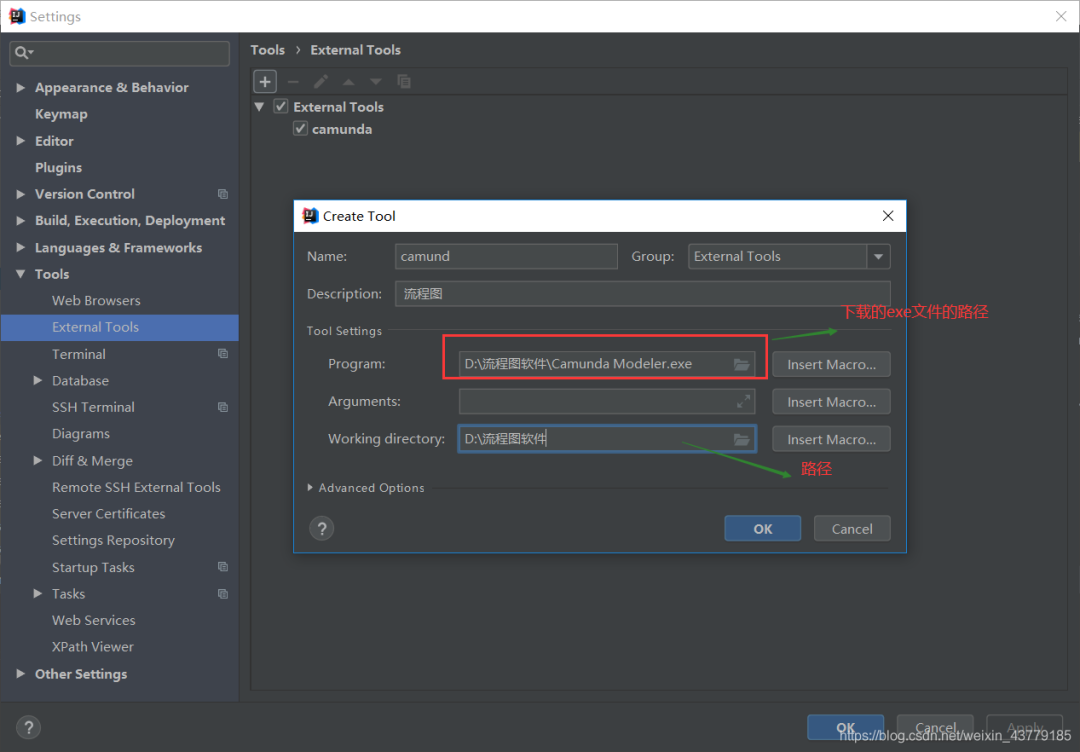Confirm Create Tool with OK
Image resolution: width=1080 pixels, height=752 pixels.
pyautogui.click(x=762, y=529)
